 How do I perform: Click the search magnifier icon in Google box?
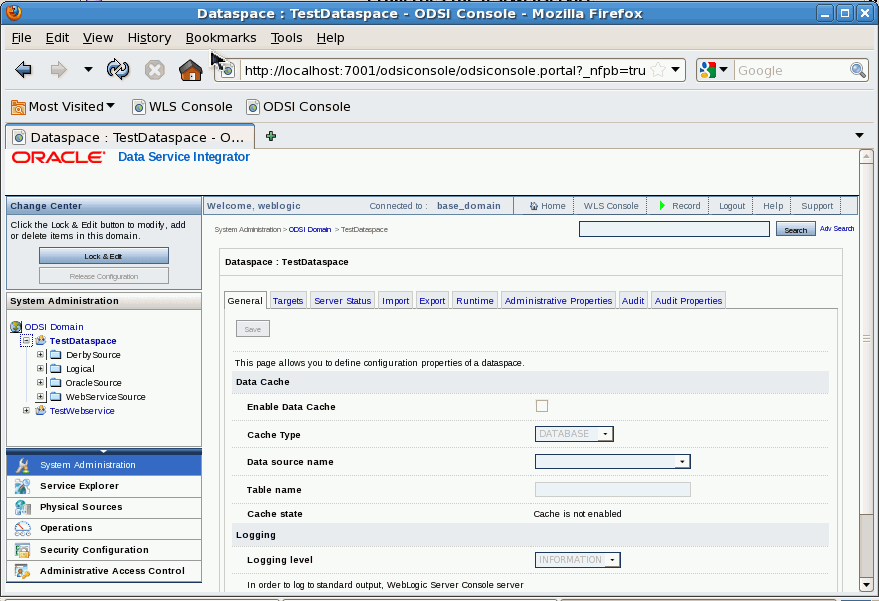[858, 70]
